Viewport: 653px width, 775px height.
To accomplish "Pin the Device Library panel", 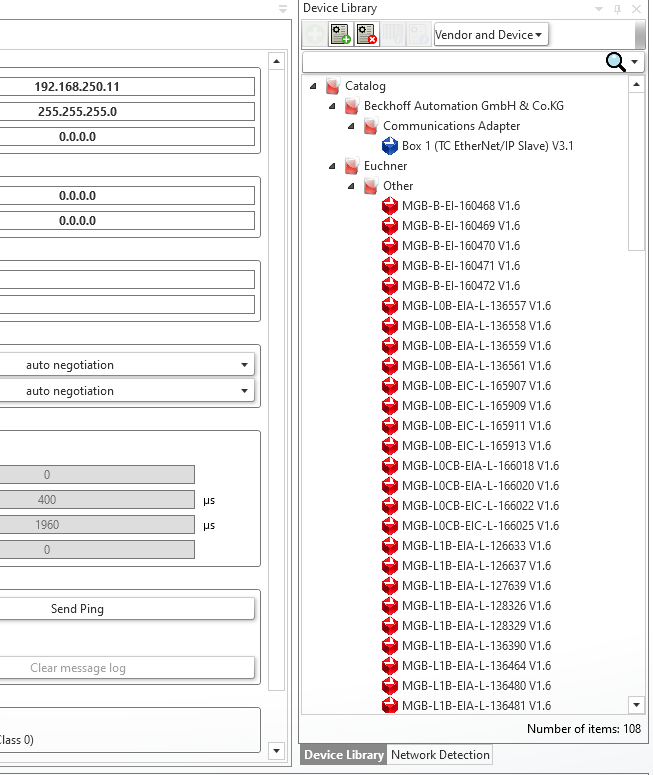I will (x=617, y=9).
